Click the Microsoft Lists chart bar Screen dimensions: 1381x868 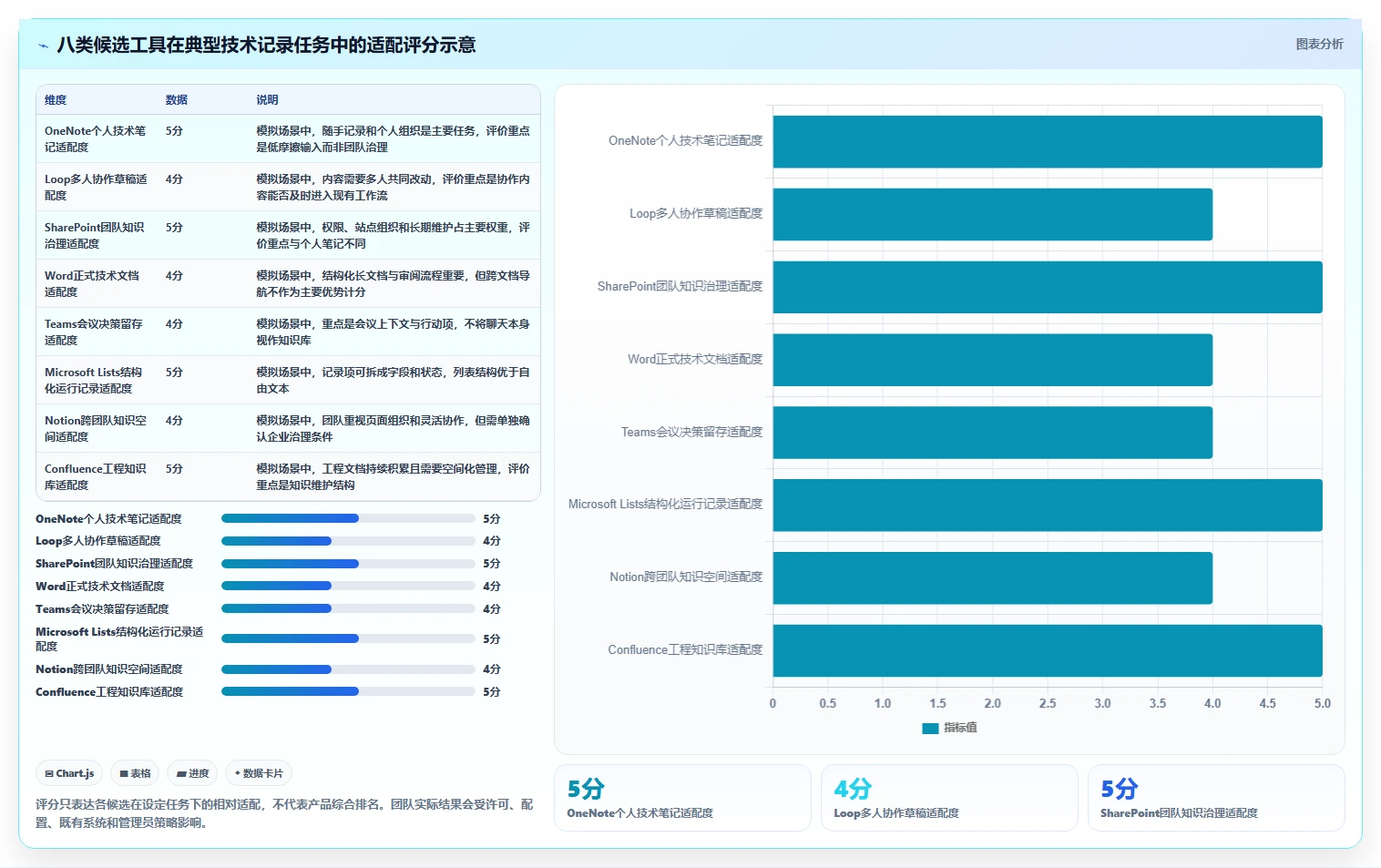pyautogui.click(x=1048, y=505)
